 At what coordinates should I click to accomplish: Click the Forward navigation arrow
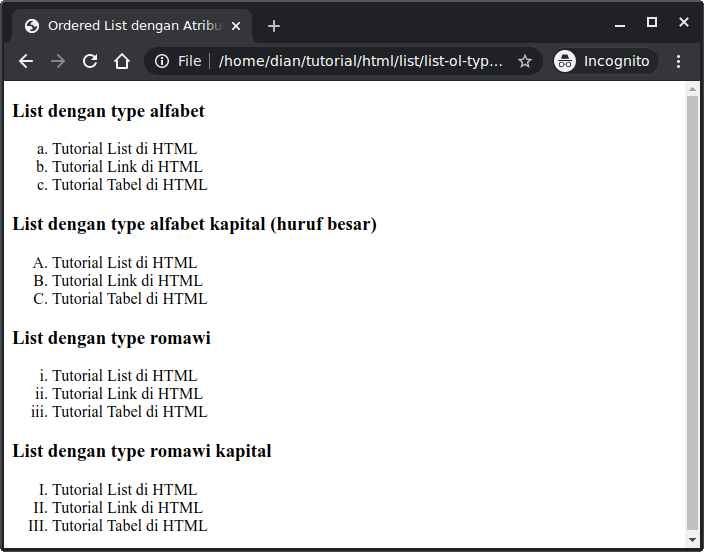58,61
